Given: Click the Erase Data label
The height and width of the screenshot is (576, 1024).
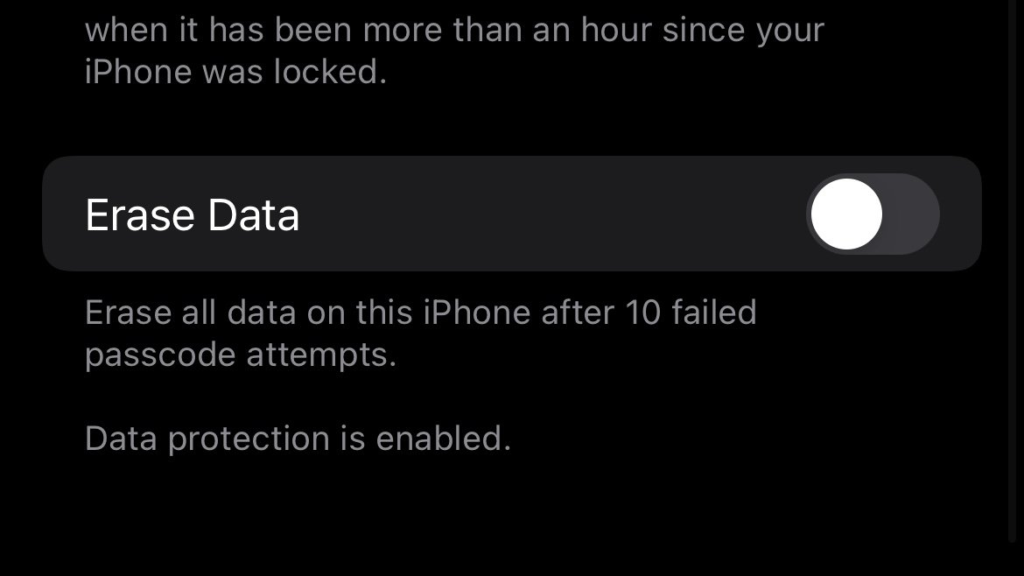Looking at the screenshot, I should [192, 215].
